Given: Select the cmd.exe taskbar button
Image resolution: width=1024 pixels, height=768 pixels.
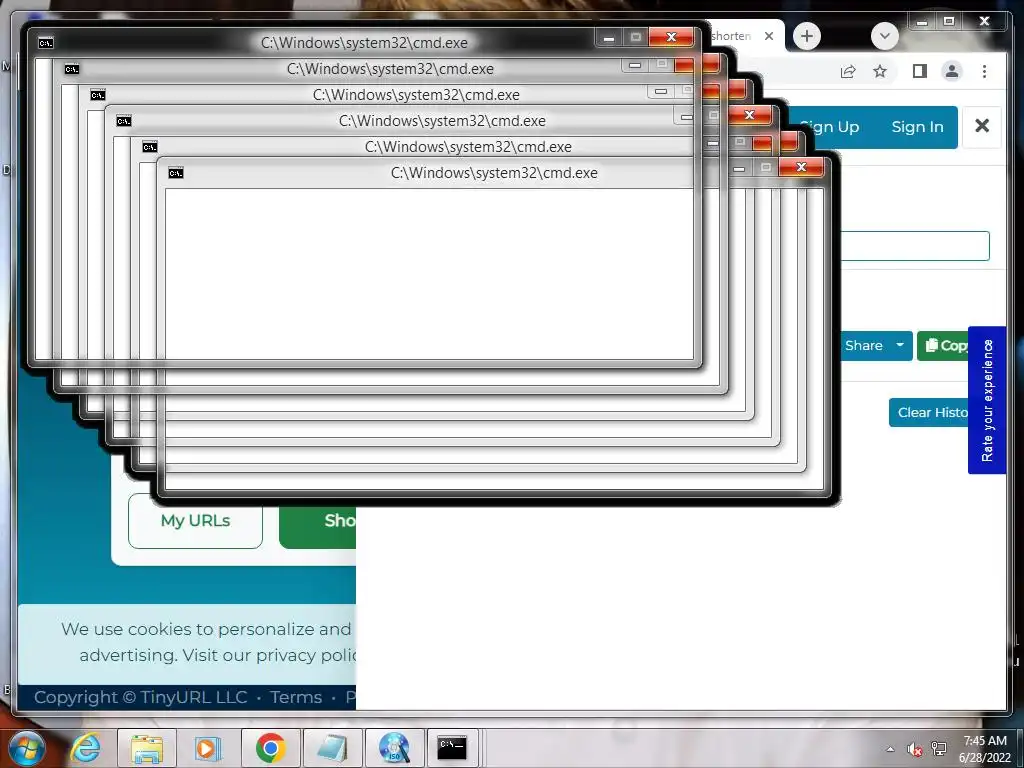Looking at the screenshot, I should 452,748.
